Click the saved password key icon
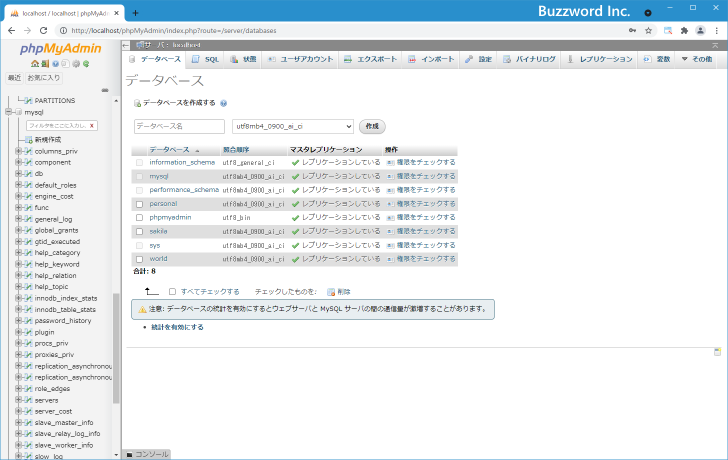Screen dimensions: 728x460 click(632, 31)
